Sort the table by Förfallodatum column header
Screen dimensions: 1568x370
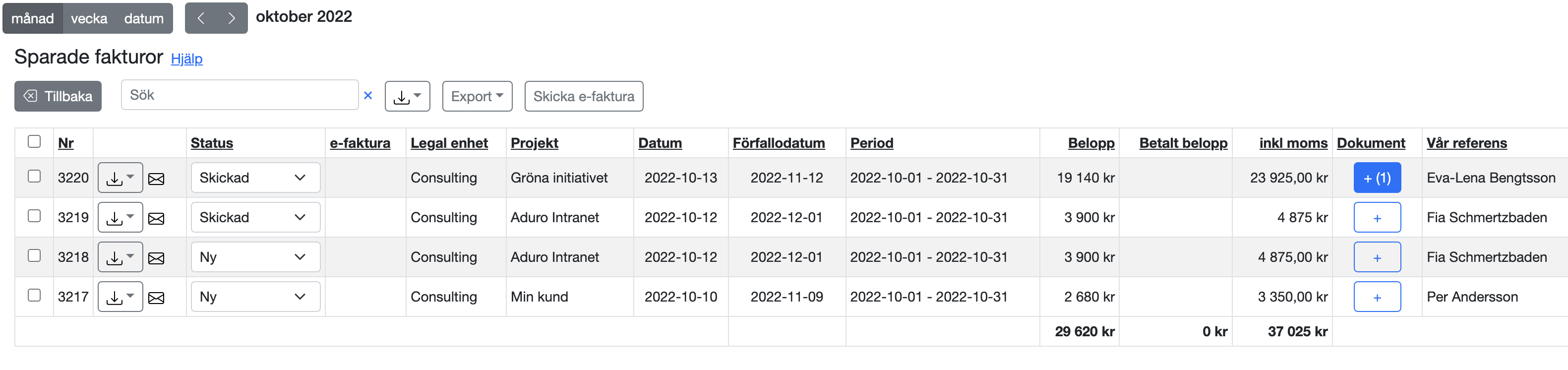(779, 144)
